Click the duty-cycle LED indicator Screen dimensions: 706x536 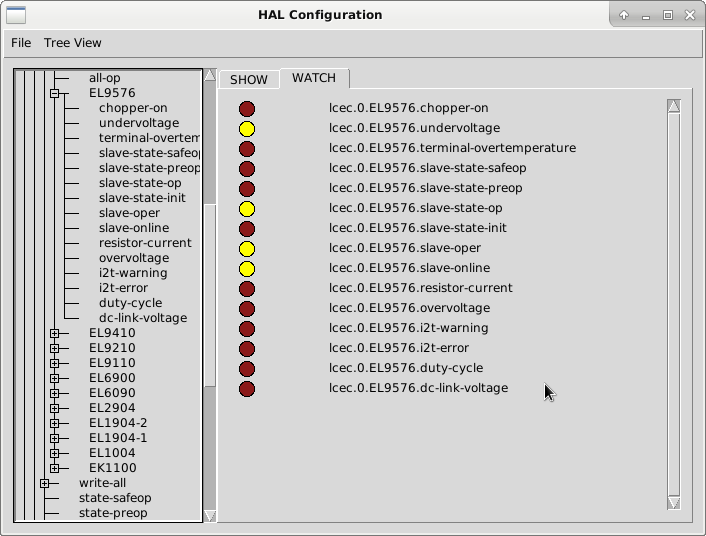[247, 369]
